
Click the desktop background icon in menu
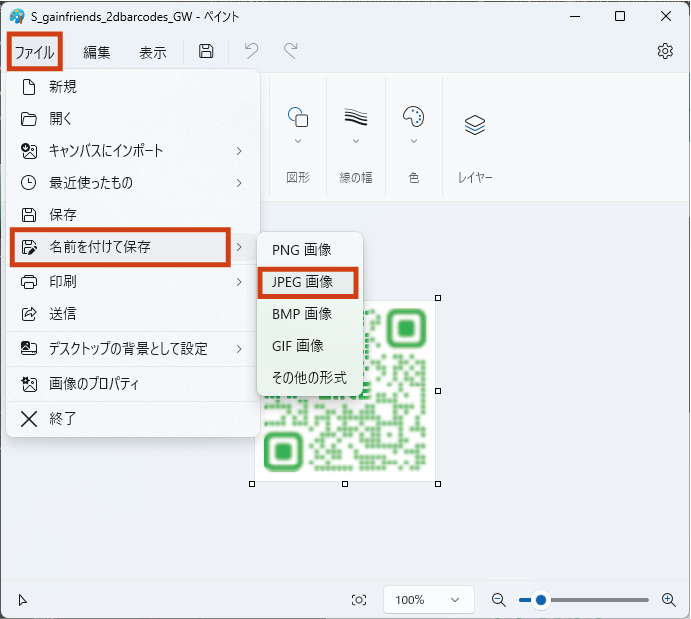(29, 348)
